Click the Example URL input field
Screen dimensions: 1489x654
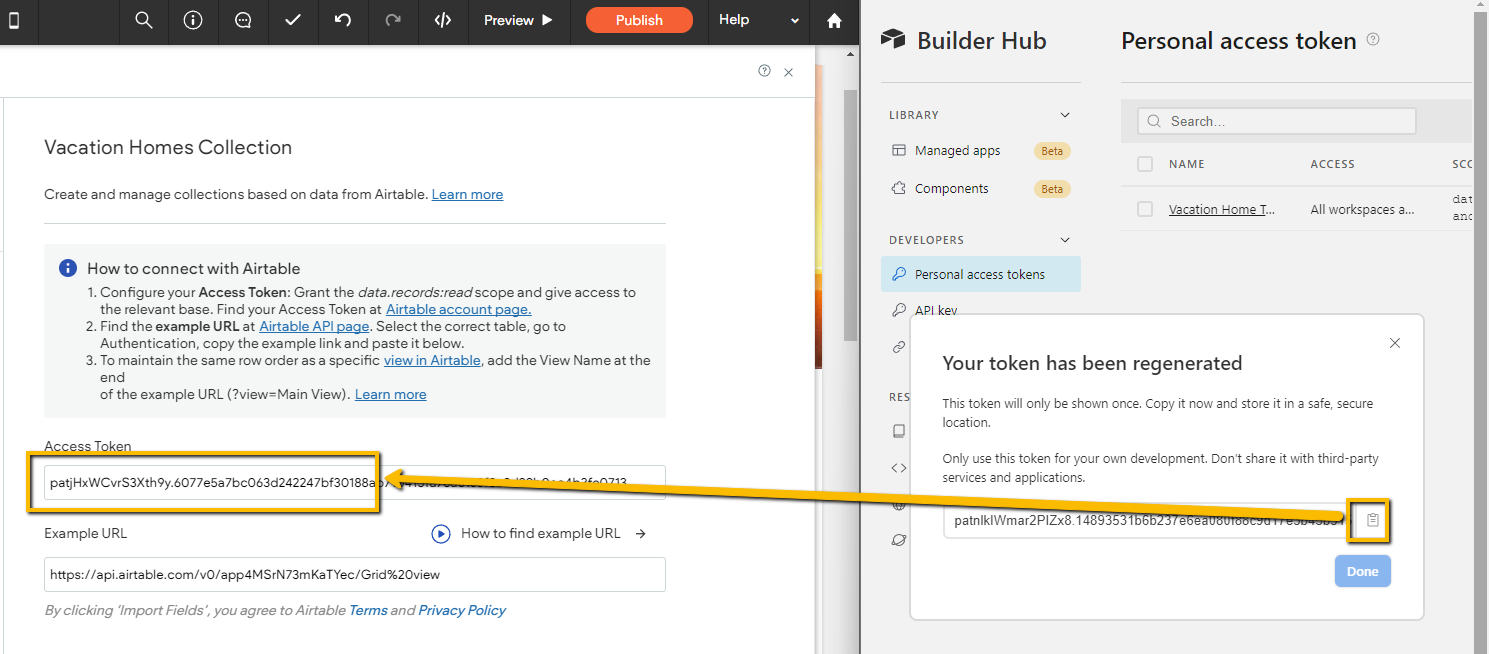(x=354, y=574)
